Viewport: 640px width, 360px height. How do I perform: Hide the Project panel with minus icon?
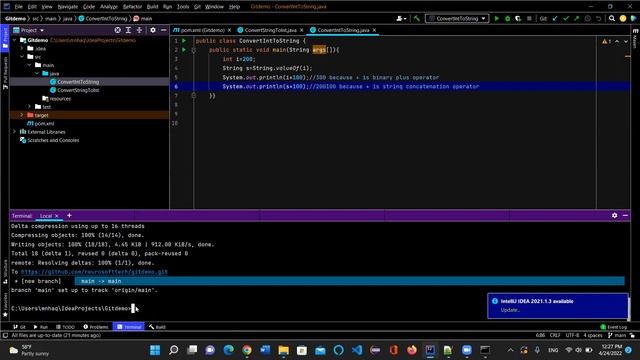point(163,30)
